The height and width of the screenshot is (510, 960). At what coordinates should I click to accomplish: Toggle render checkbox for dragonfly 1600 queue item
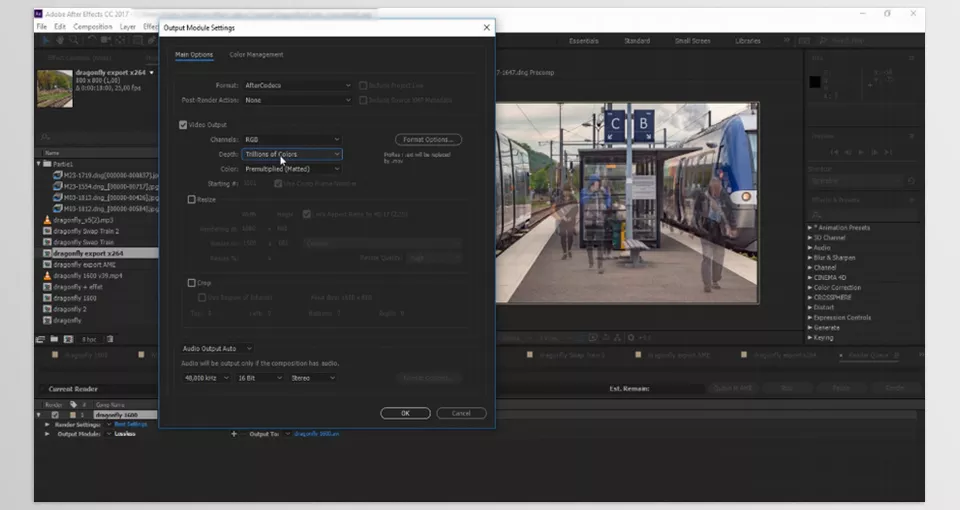[x=55, y=415]
